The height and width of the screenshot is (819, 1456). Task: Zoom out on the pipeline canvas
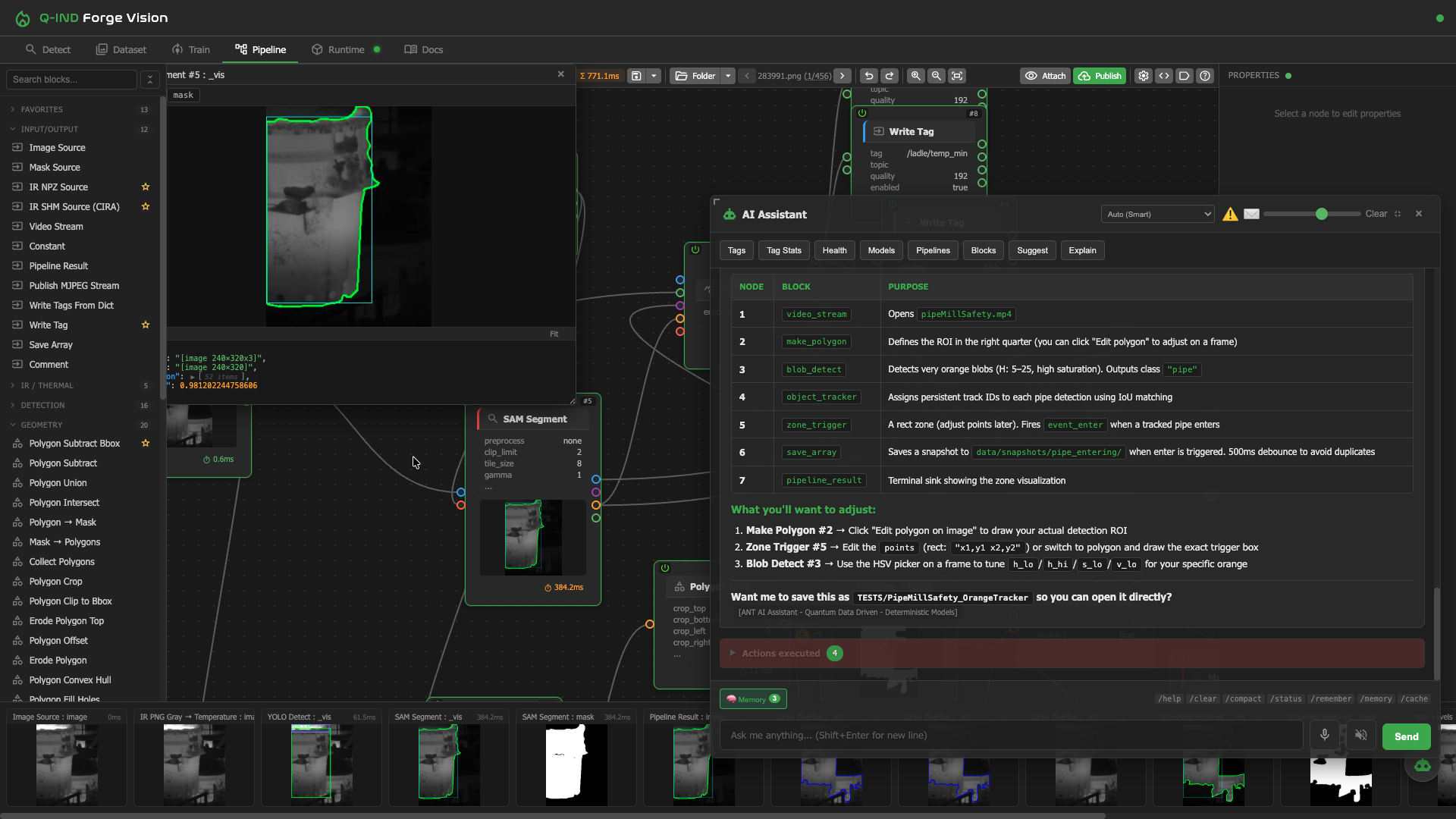937,76
